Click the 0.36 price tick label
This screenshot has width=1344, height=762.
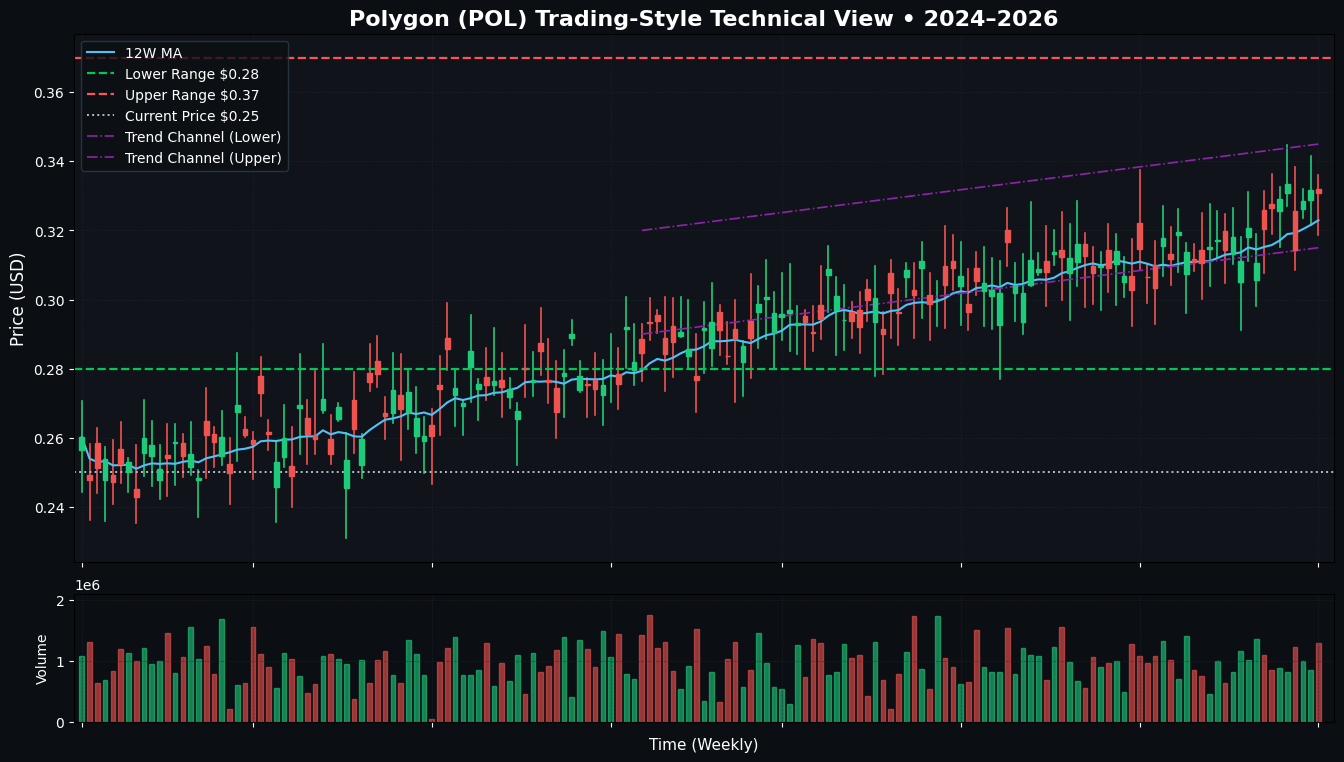coord(49,93)
